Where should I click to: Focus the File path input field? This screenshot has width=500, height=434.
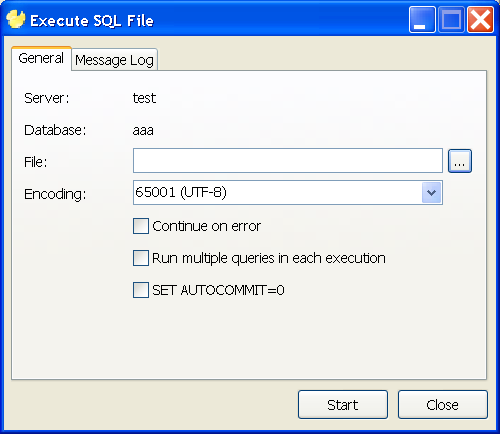click(x=288, y=161)
